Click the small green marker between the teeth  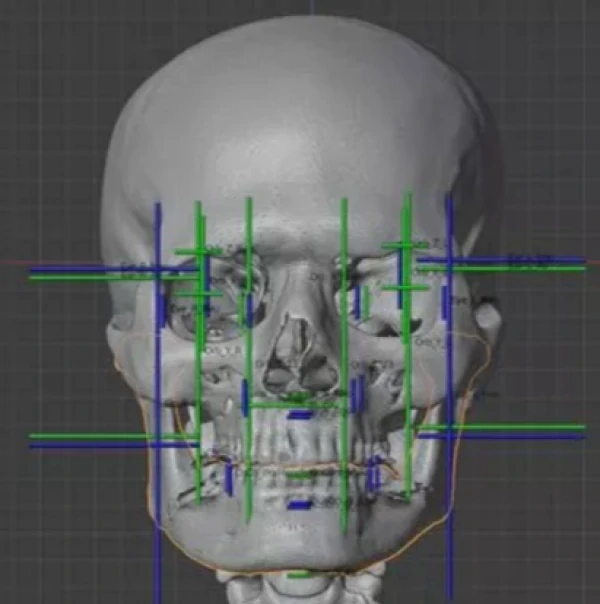[x=298, y=476]
